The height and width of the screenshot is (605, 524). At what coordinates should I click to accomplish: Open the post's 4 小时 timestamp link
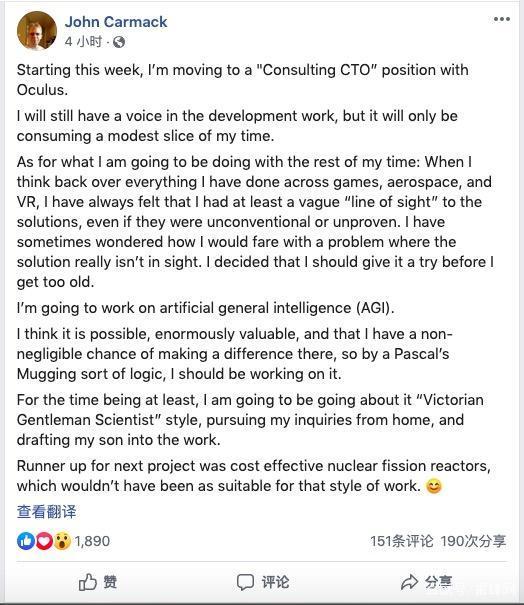point(84,42)
